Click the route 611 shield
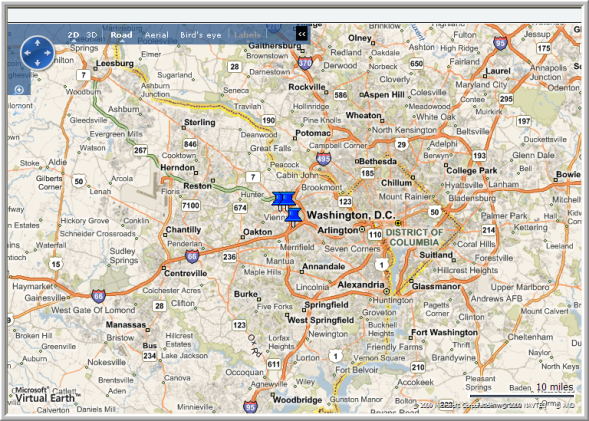 (273, 364)
